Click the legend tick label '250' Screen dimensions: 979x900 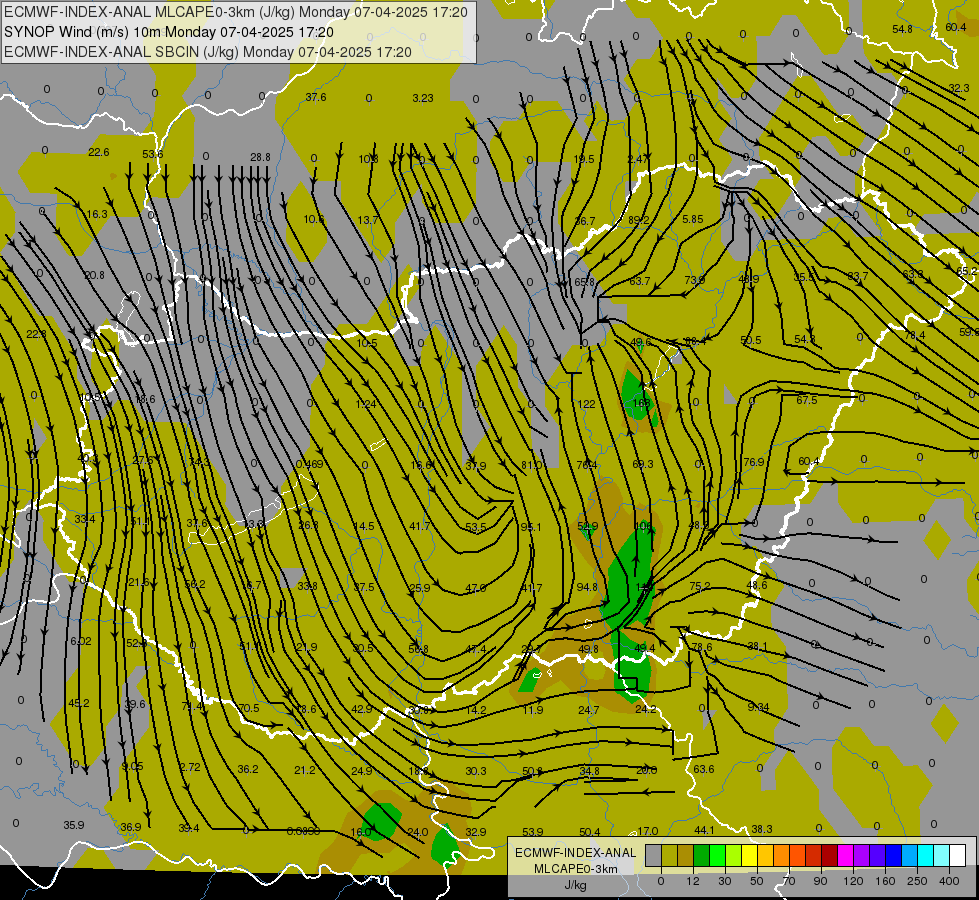tap(917, 881)
